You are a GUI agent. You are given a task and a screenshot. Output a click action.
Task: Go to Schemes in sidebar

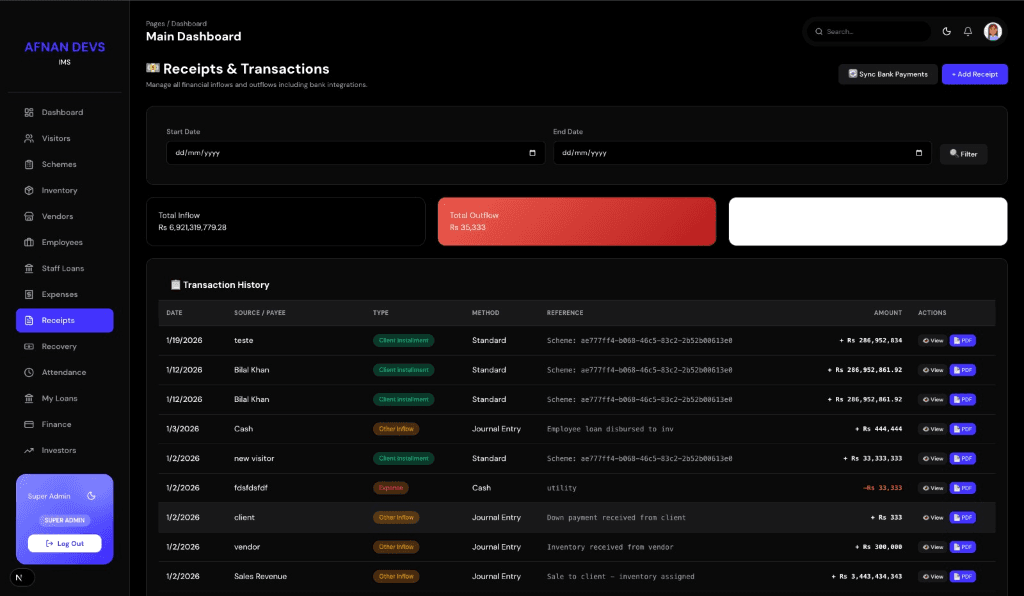click(64, 165)
